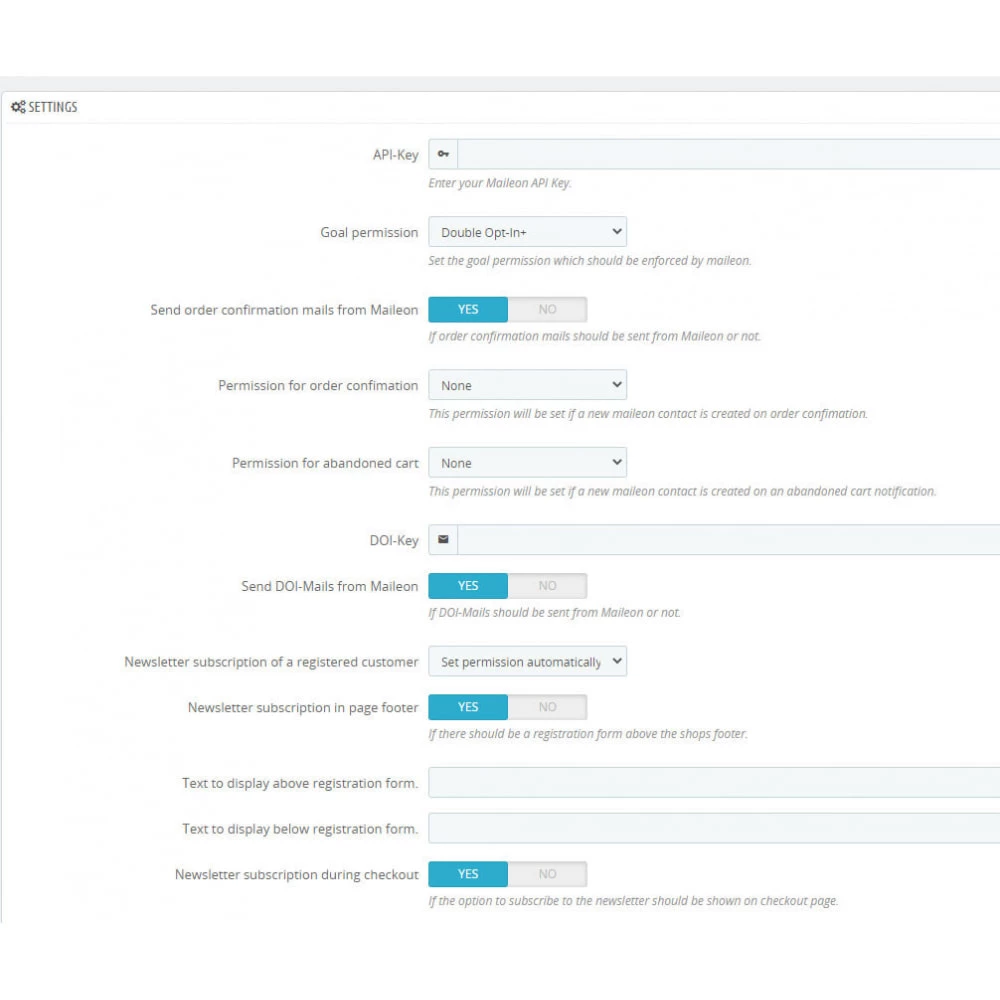Click 'Newsletter subscription in page footer' label
This screenshot has height=1000, width=1000.
point(303,707)
